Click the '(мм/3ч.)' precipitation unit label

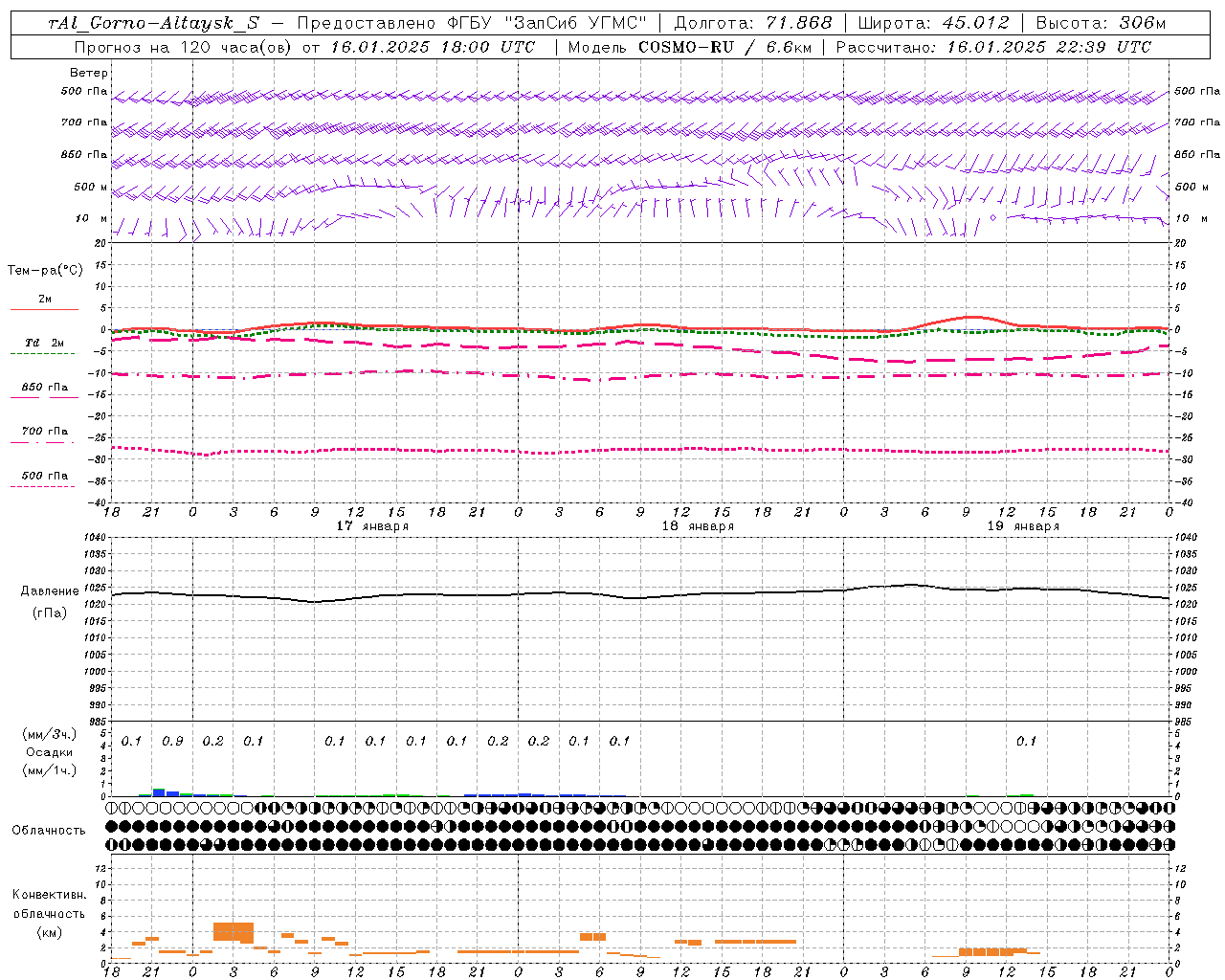click(50, 734)
